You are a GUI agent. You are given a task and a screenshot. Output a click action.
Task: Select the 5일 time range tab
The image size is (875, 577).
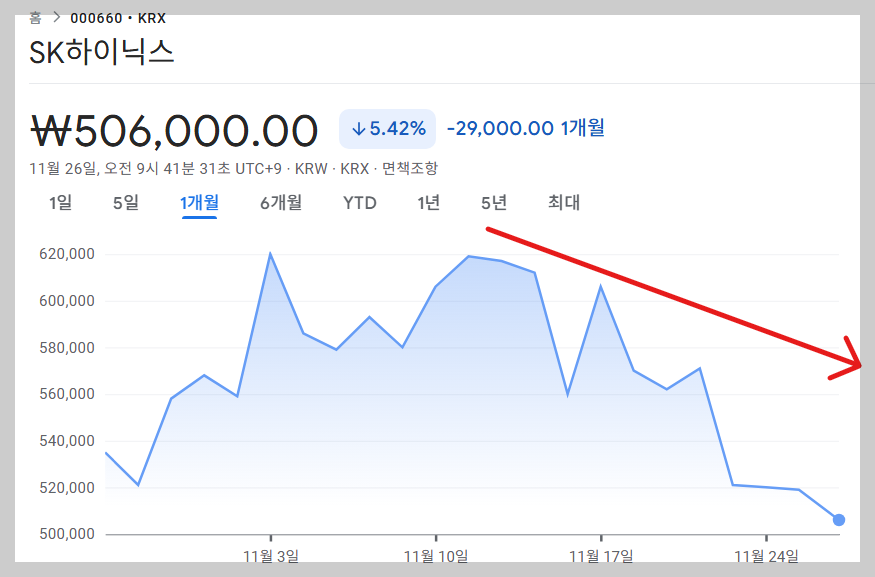126,202
